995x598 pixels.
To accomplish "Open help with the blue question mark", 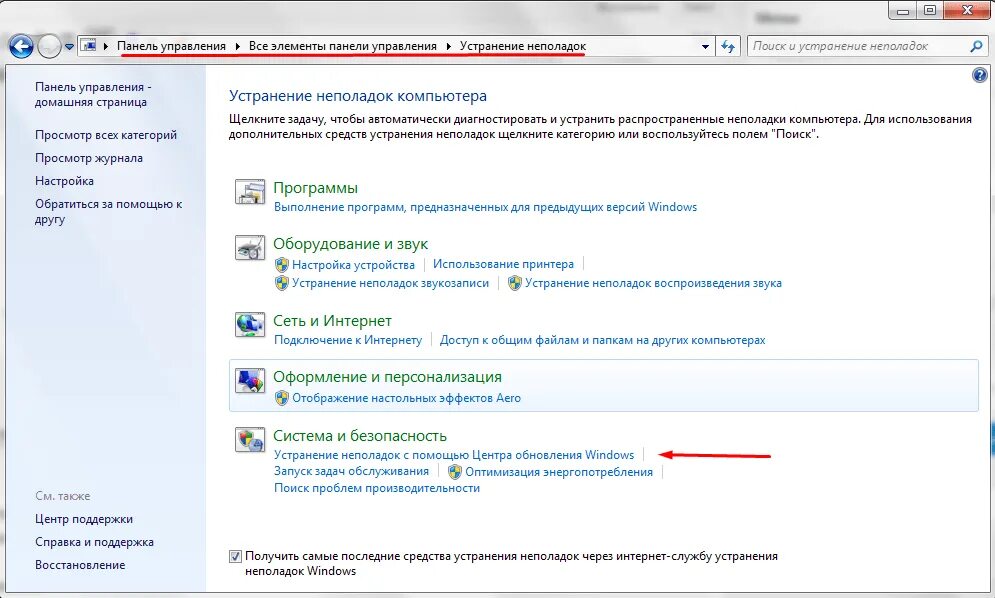I will [x=979, y=75].
